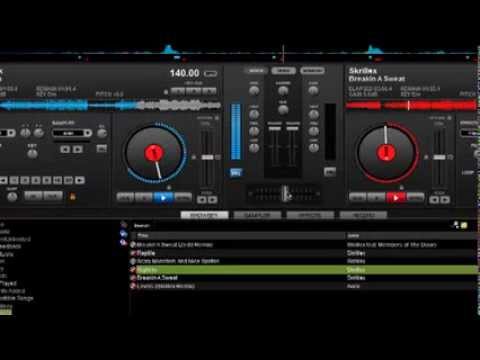This screenshot has width=480, height=360.
Task: Open the BROWSER tab
Action: (204, 215)
